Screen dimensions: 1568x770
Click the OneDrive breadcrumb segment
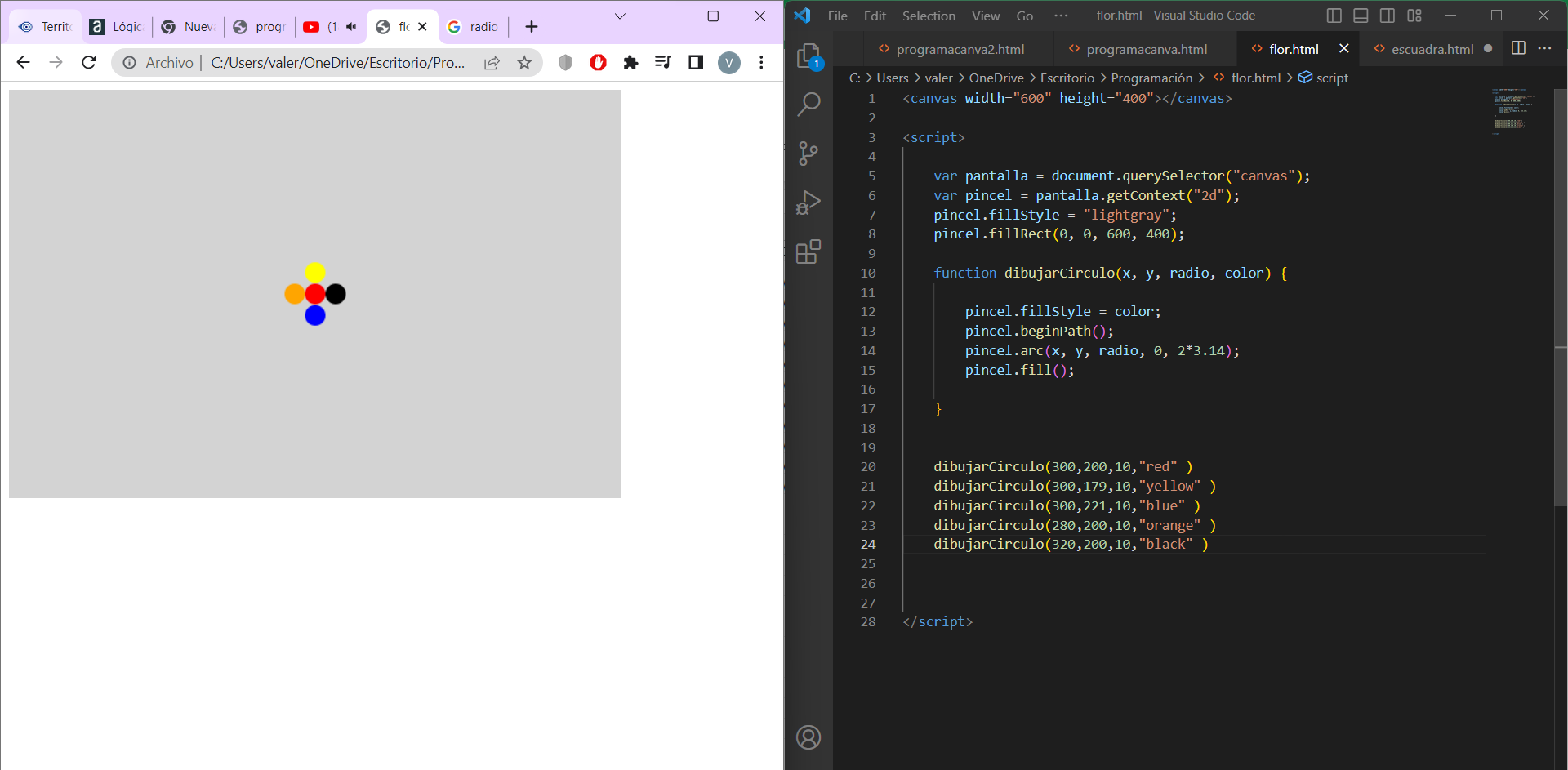pos(996,78)
